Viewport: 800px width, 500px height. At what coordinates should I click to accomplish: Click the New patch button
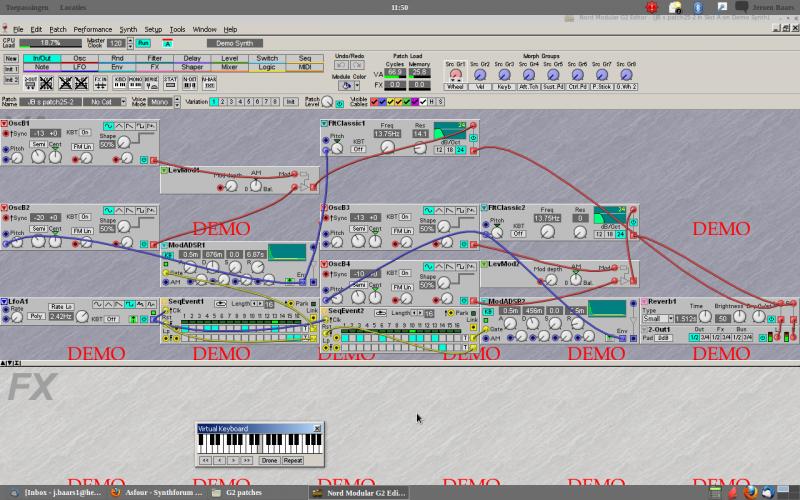click(x=11, y=59)
